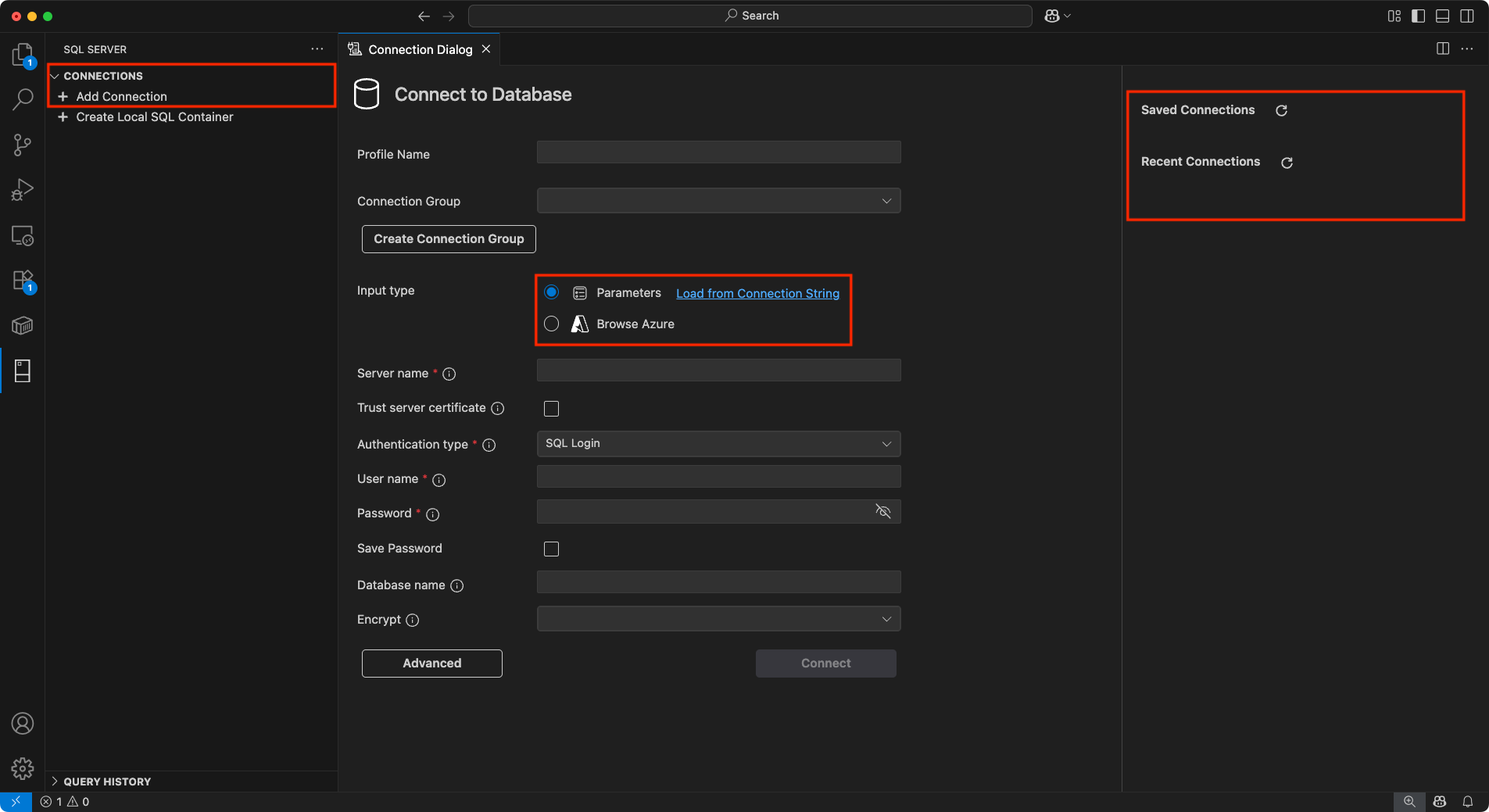
Task: Open the Manage settings gear
Action: [23, 769]
